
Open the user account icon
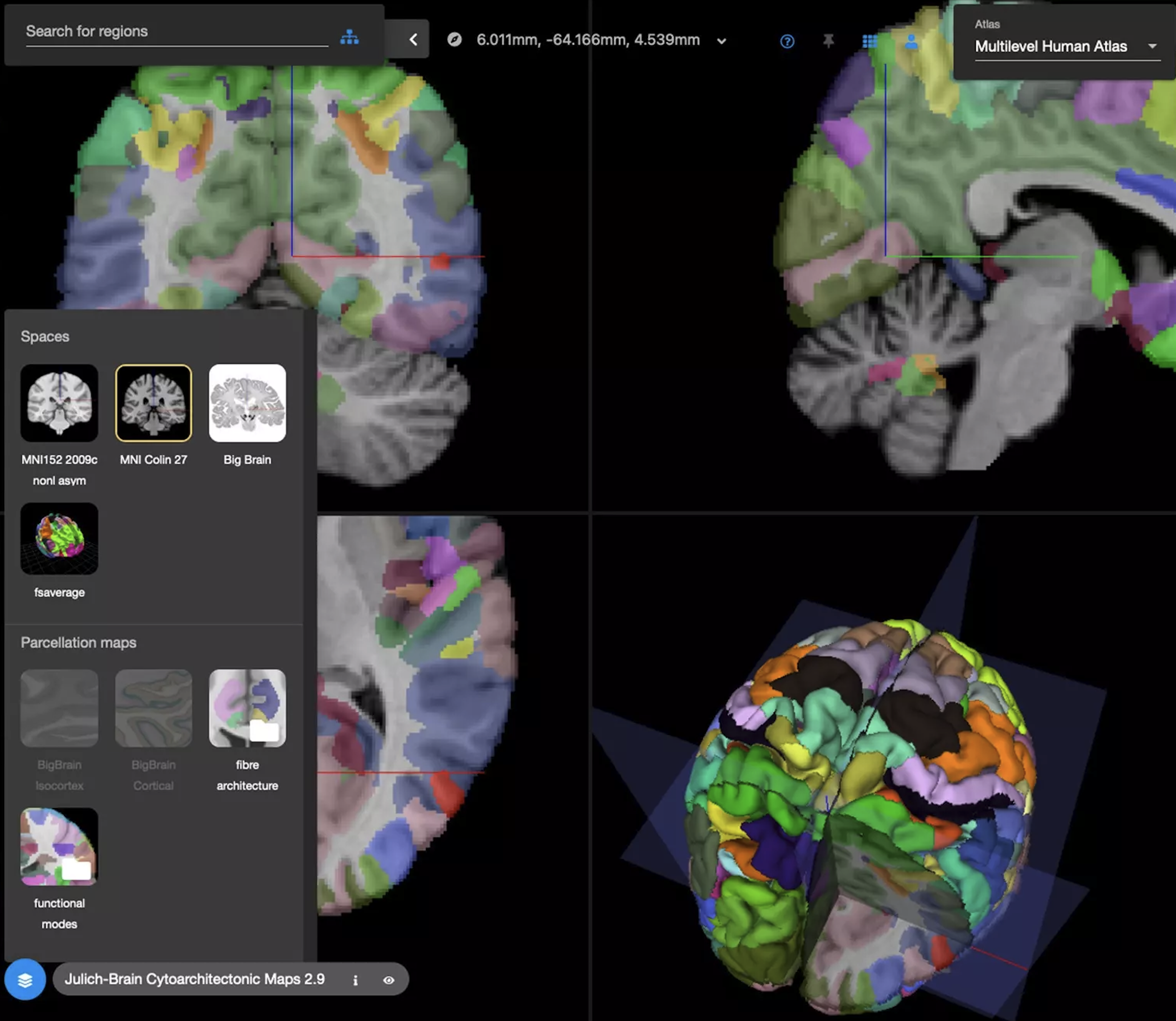pos(911,41)
